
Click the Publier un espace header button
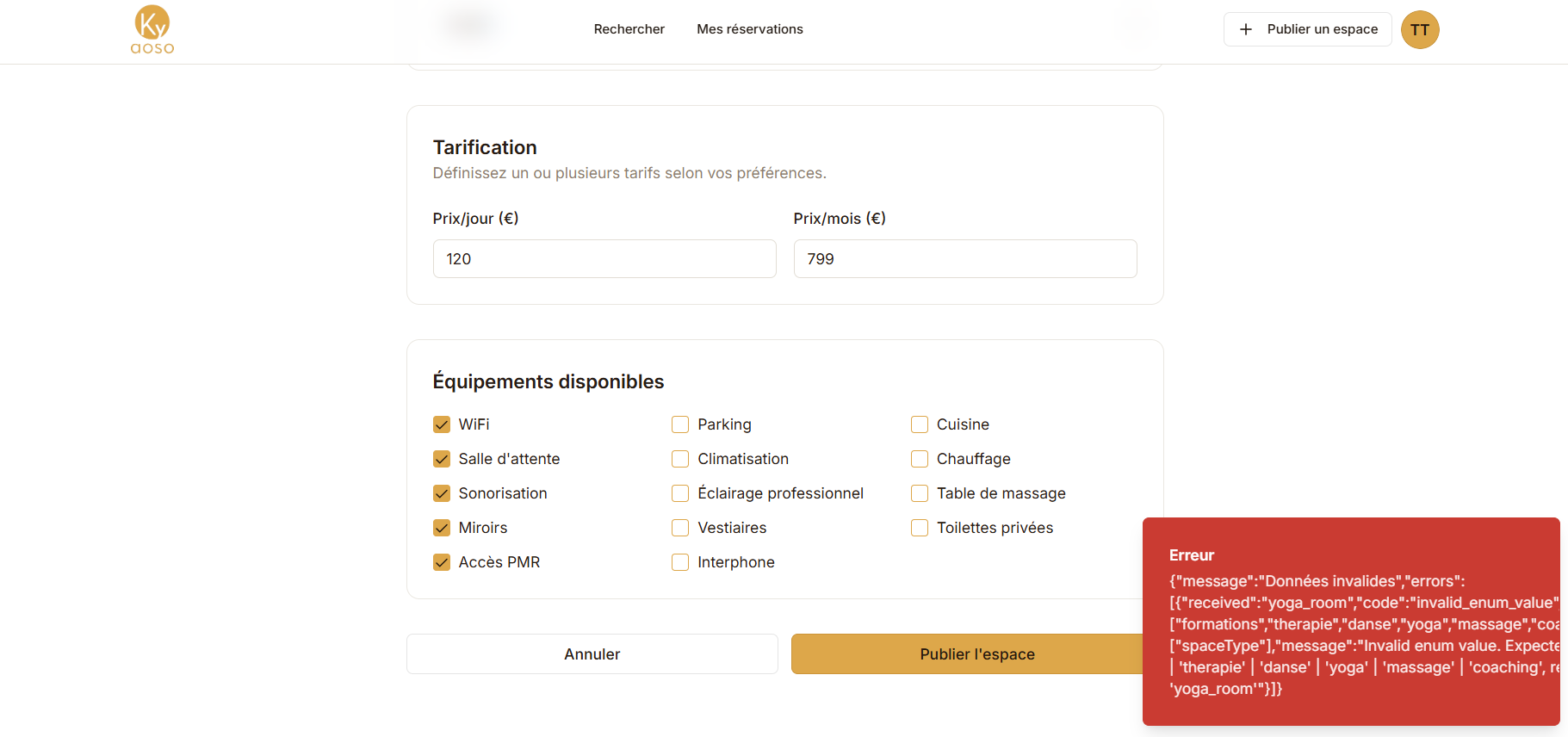1307,29
